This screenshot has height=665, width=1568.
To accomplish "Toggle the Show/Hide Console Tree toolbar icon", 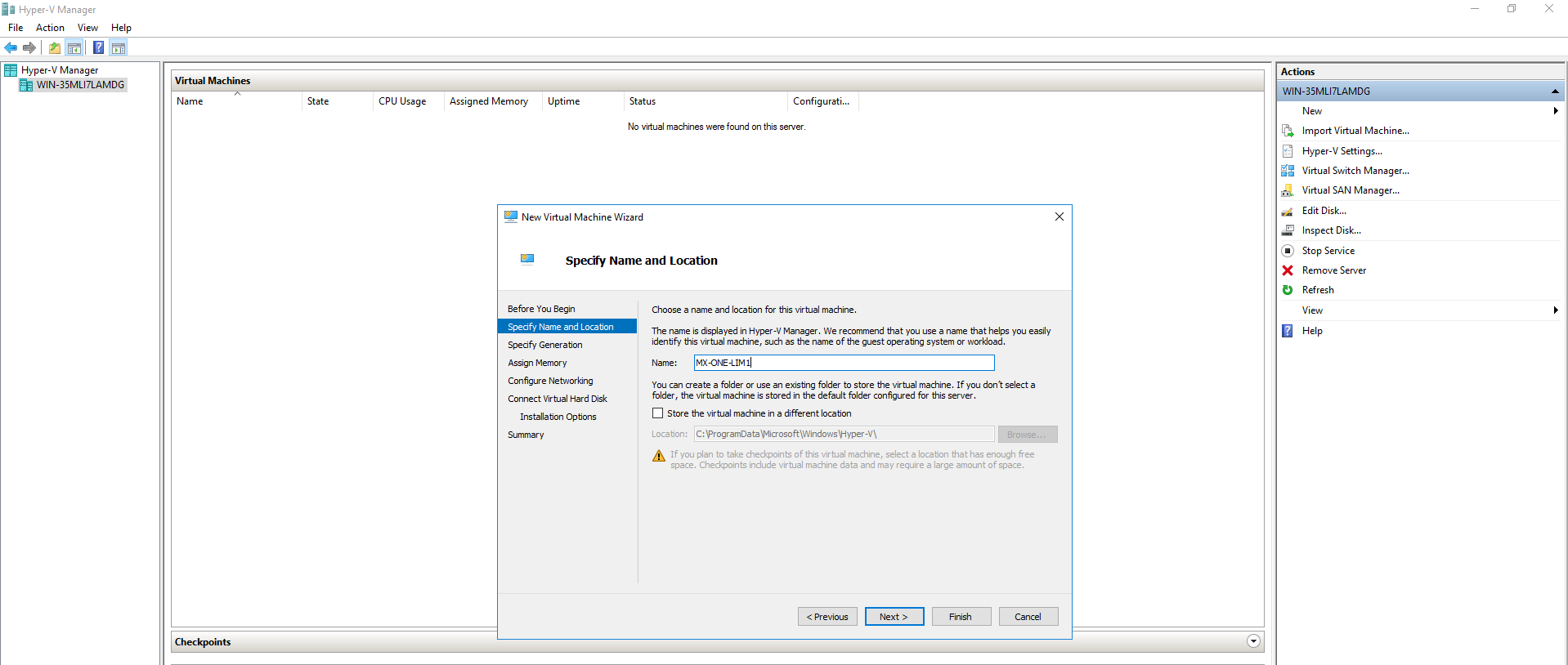I will coord(74,47).
